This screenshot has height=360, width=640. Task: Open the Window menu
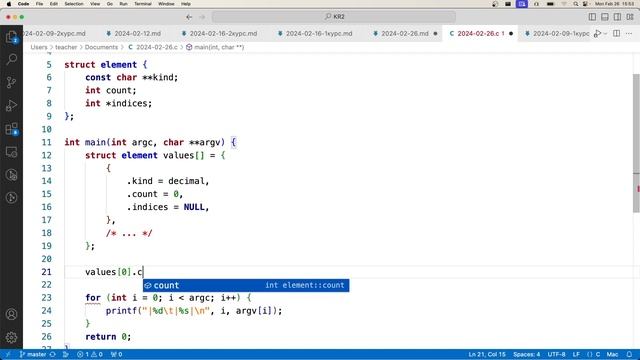click(166, 4)
